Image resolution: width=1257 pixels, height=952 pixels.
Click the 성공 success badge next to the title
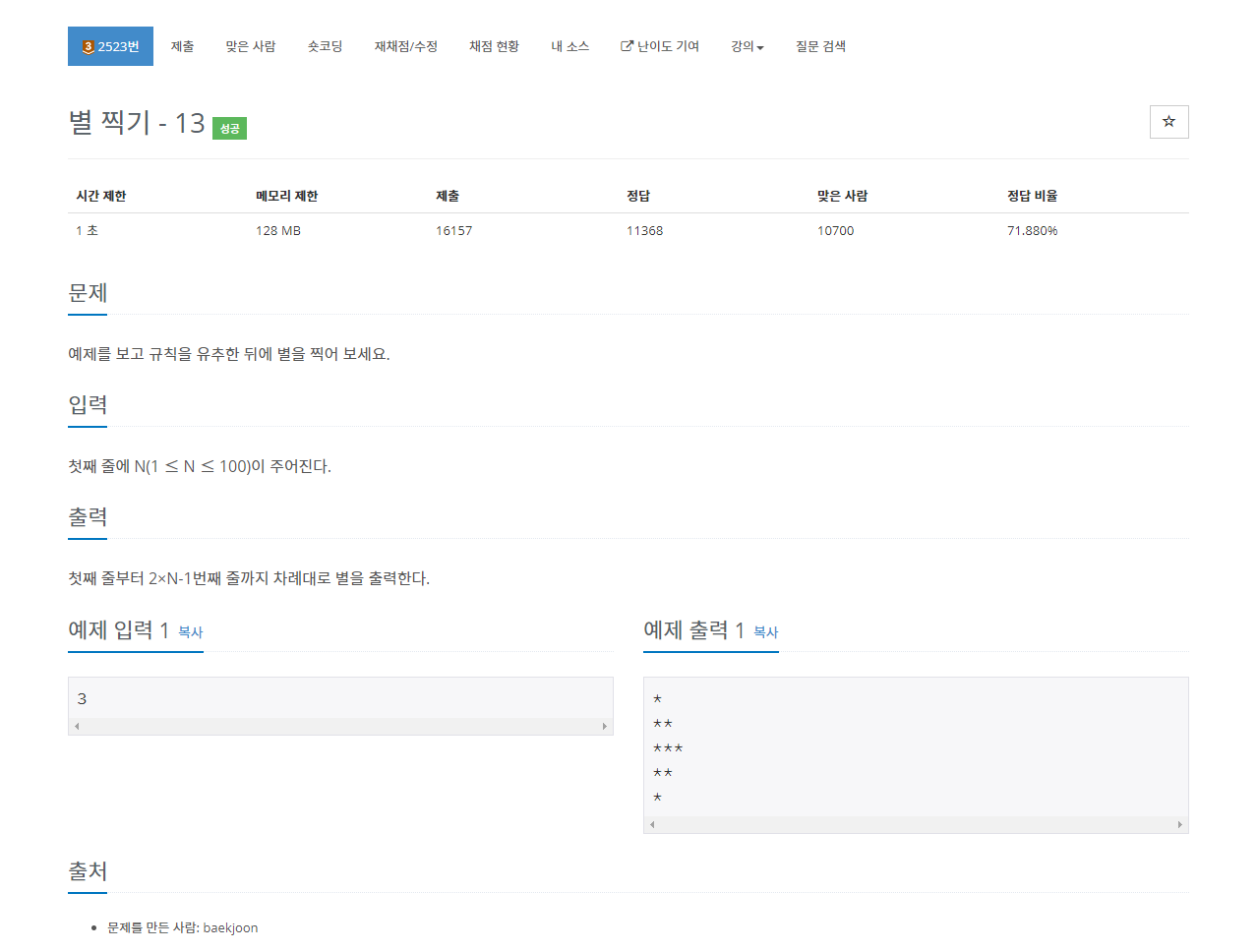229,128
